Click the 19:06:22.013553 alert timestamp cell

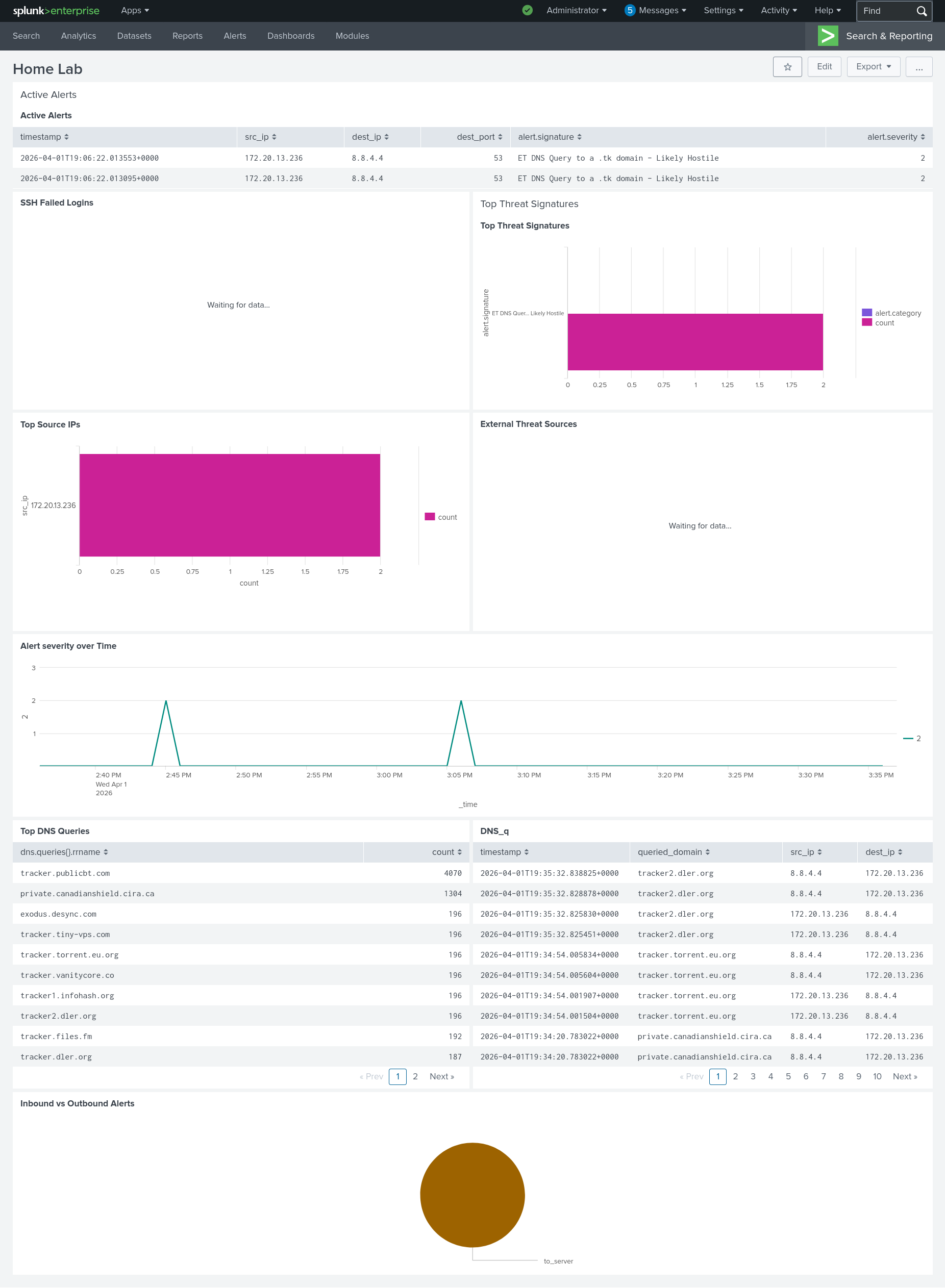pyautogui.click(x=89, y=158)
